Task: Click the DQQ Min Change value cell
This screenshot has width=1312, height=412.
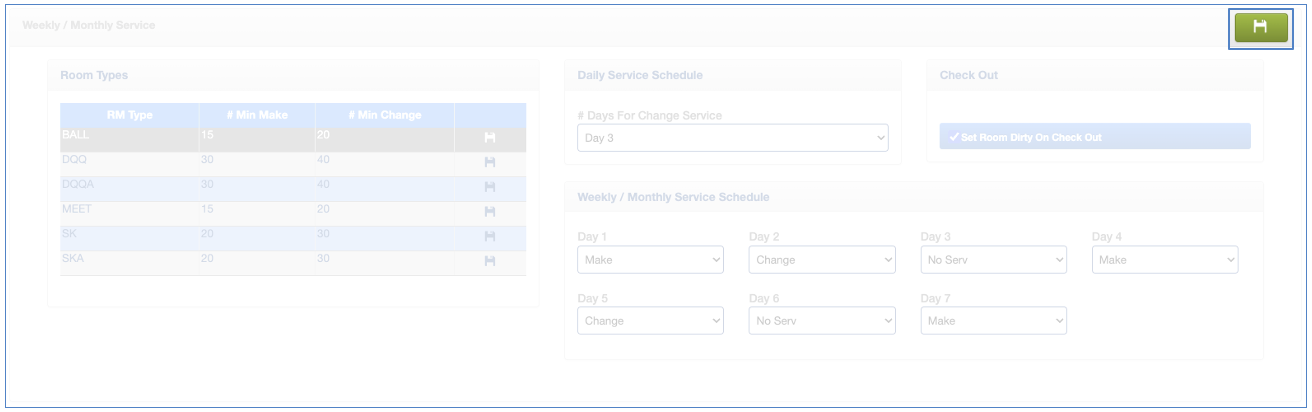Action: [384, 159]
